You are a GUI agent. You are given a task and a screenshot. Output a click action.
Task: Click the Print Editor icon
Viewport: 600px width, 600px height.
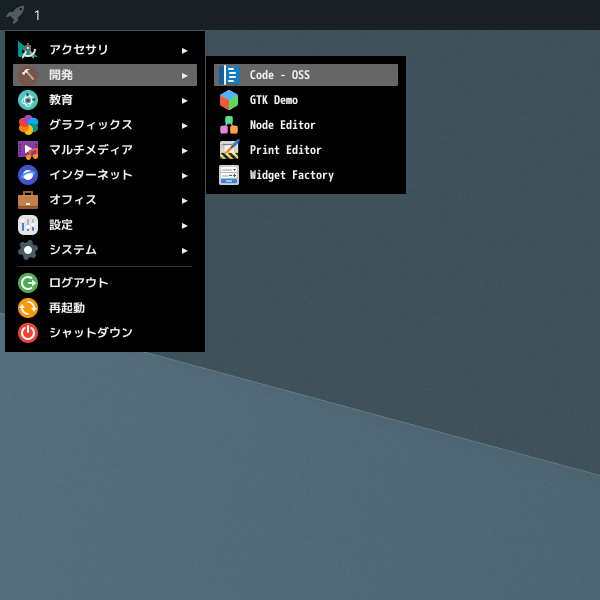(229, 150)
